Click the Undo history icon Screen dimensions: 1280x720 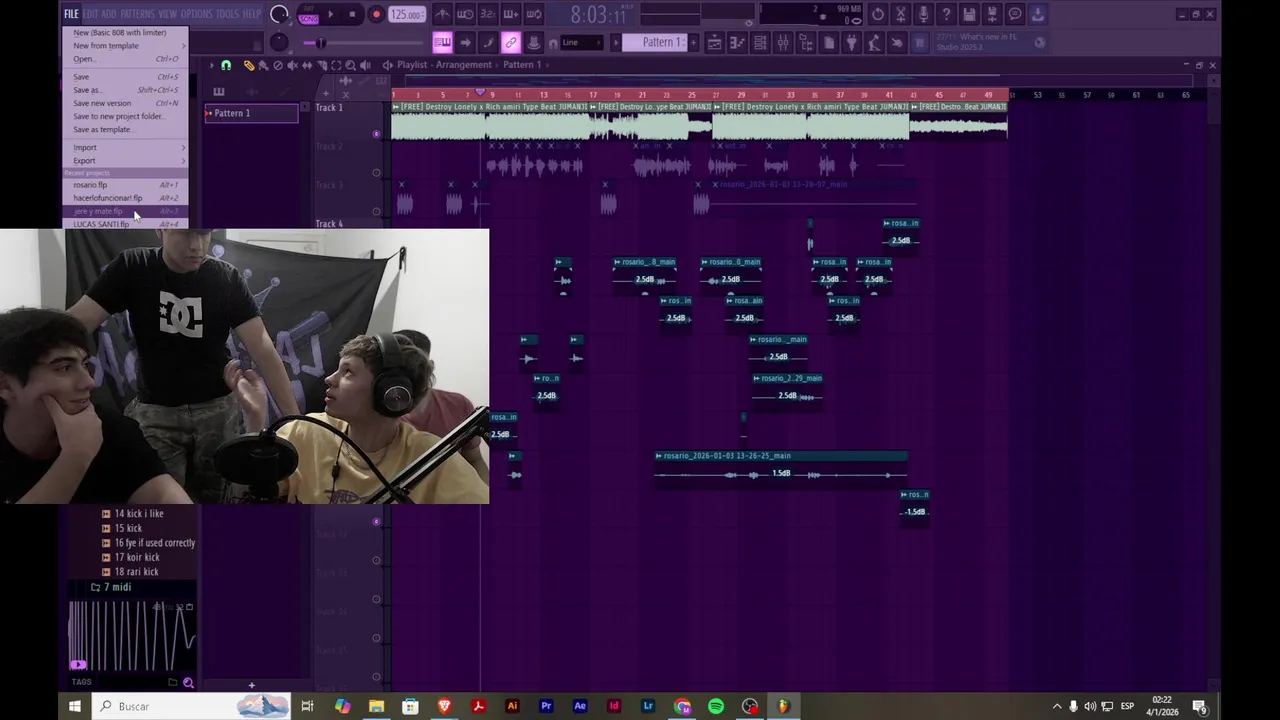click(878, 14)
